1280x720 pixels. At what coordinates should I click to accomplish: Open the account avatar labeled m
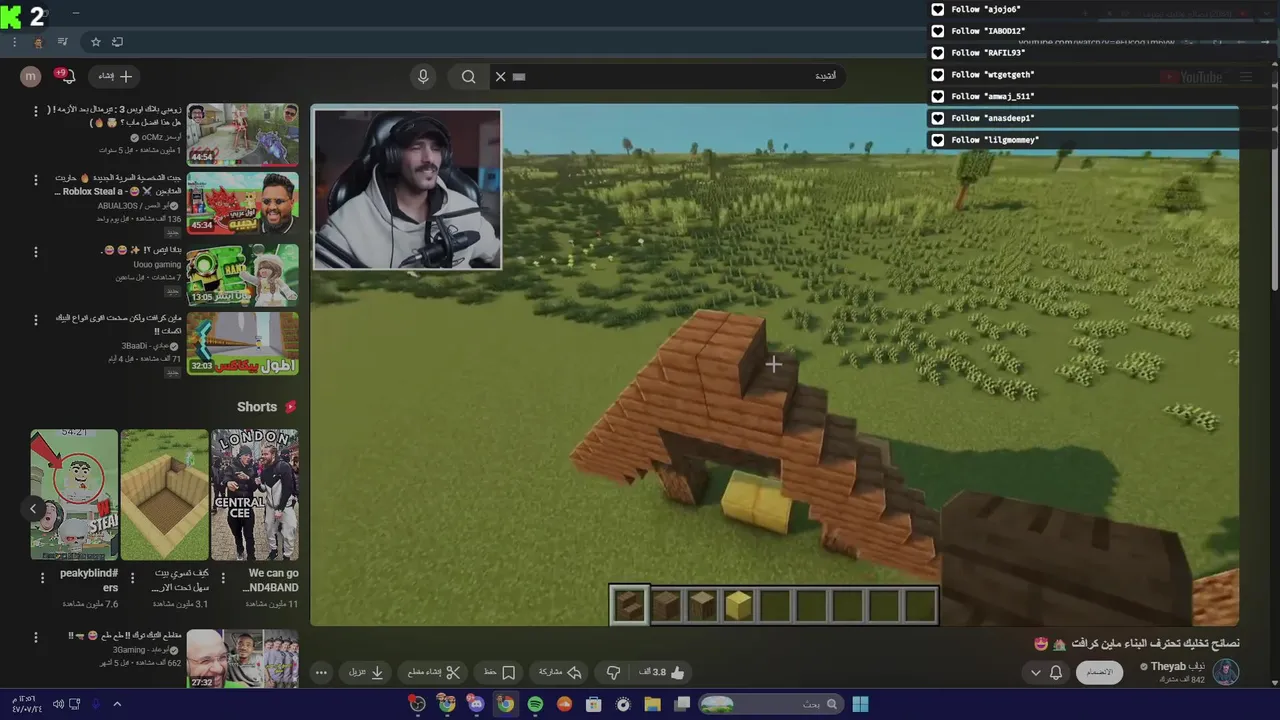(x=31, y=76)
